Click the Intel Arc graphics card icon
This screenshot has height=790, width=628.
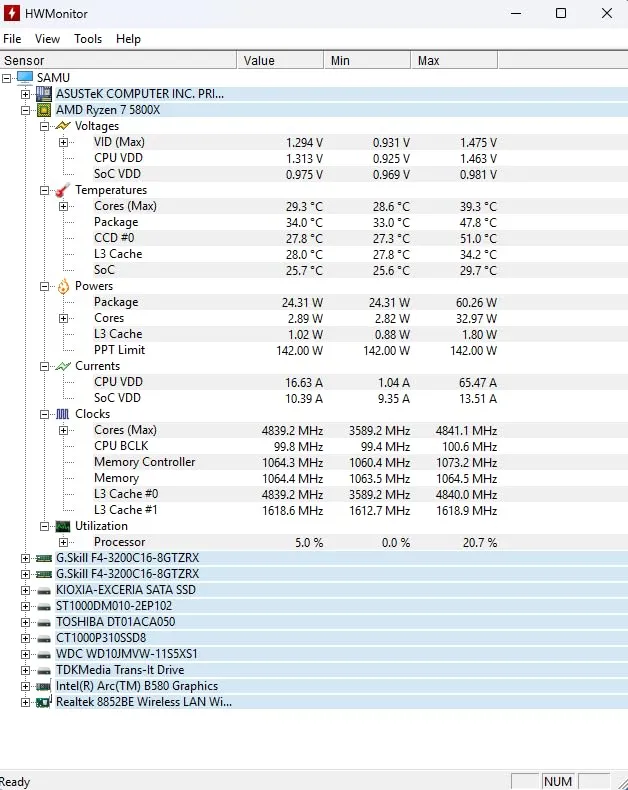(x=44, y=686)
